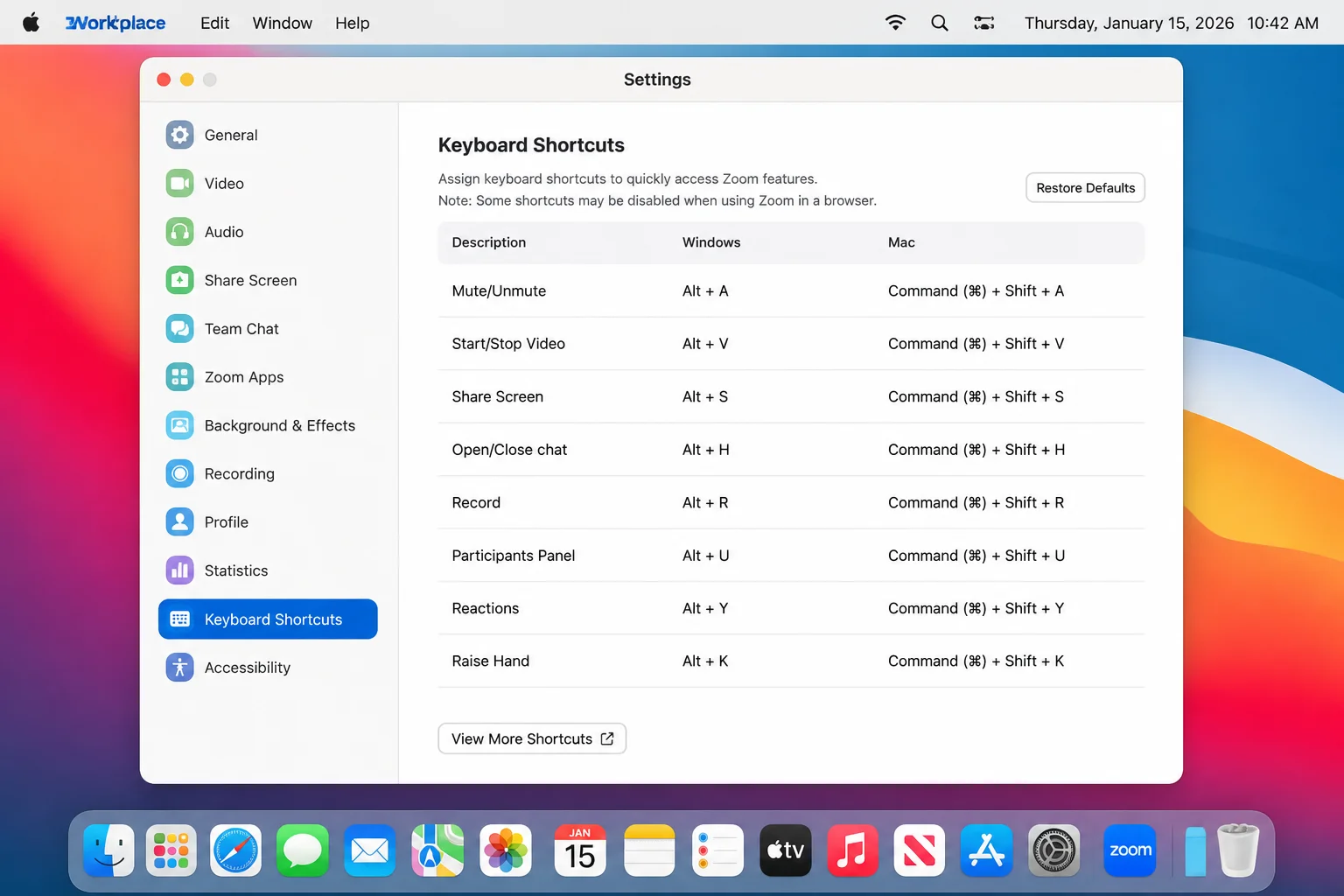Click the Accessibility figure icon
Image resolution: width=1344 pixels, height=896 pixels.
pos(179,668)
